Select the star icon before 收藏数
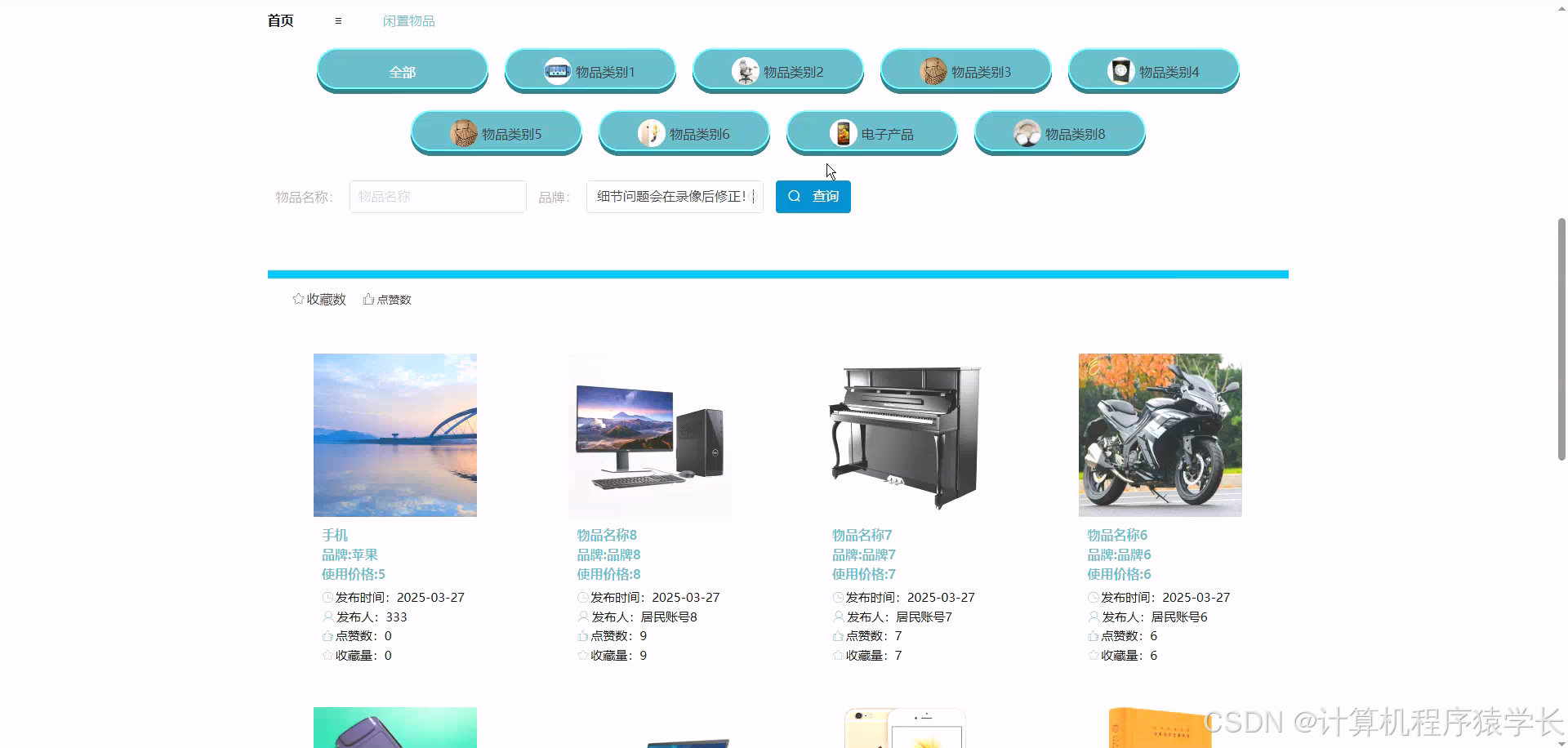The image size is (1568, 748). (x=297, y=299)
